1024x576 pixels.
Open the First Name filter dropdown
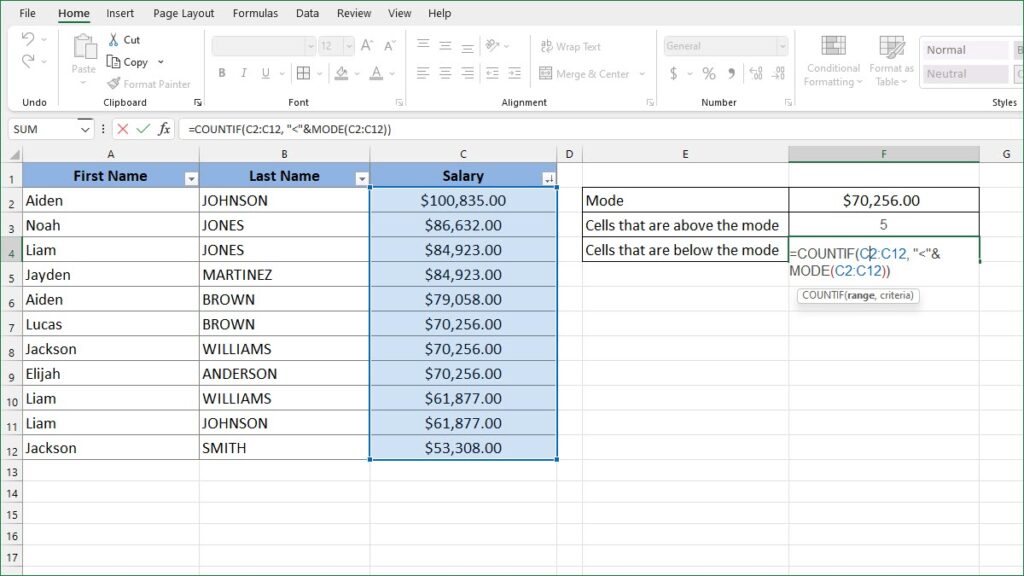[x=190, y=176]
